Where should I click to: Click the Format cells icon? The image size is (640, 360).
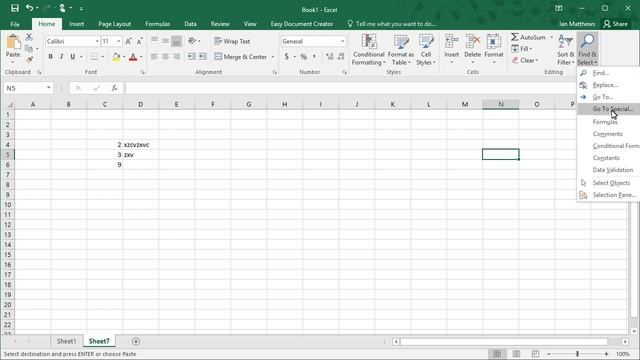pos(494,42)
